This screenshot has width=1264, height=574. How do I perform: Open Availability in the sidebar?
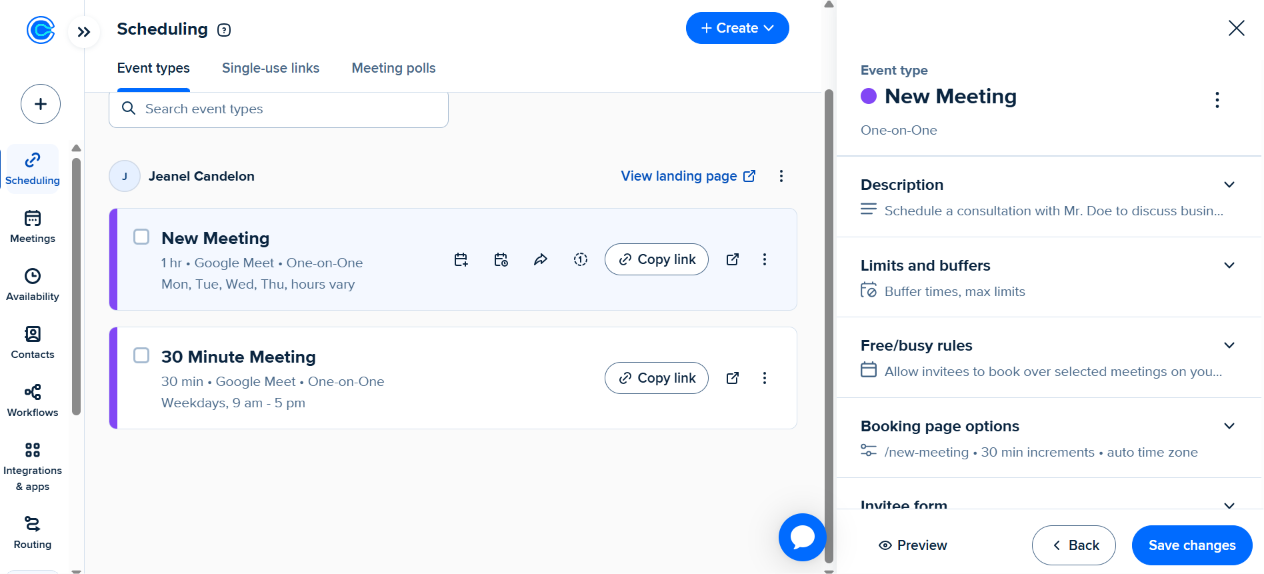tap(33, 285)
